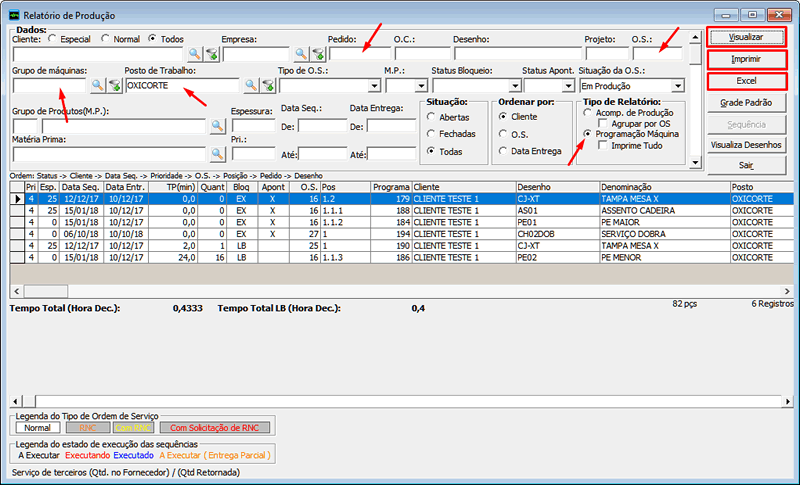Expand the Status Apont. dropdown

569,86
